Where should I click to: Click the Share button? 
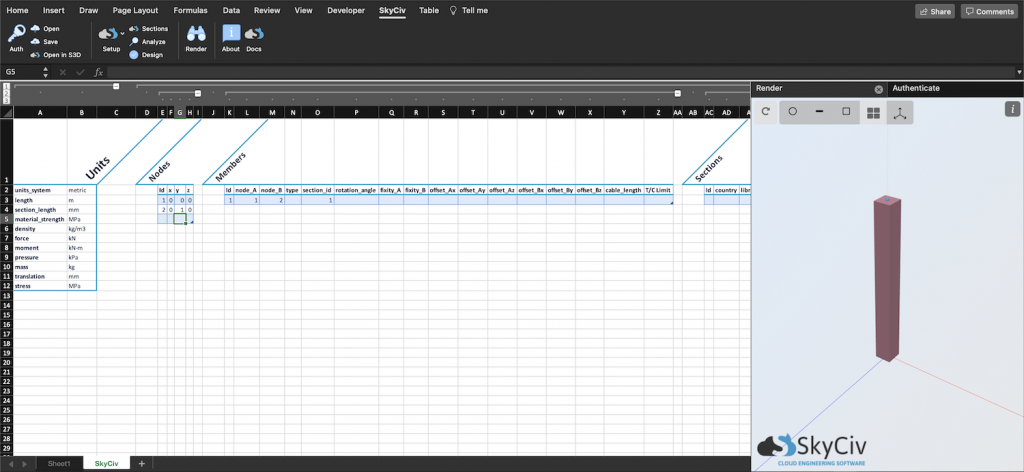coord(935,11)
